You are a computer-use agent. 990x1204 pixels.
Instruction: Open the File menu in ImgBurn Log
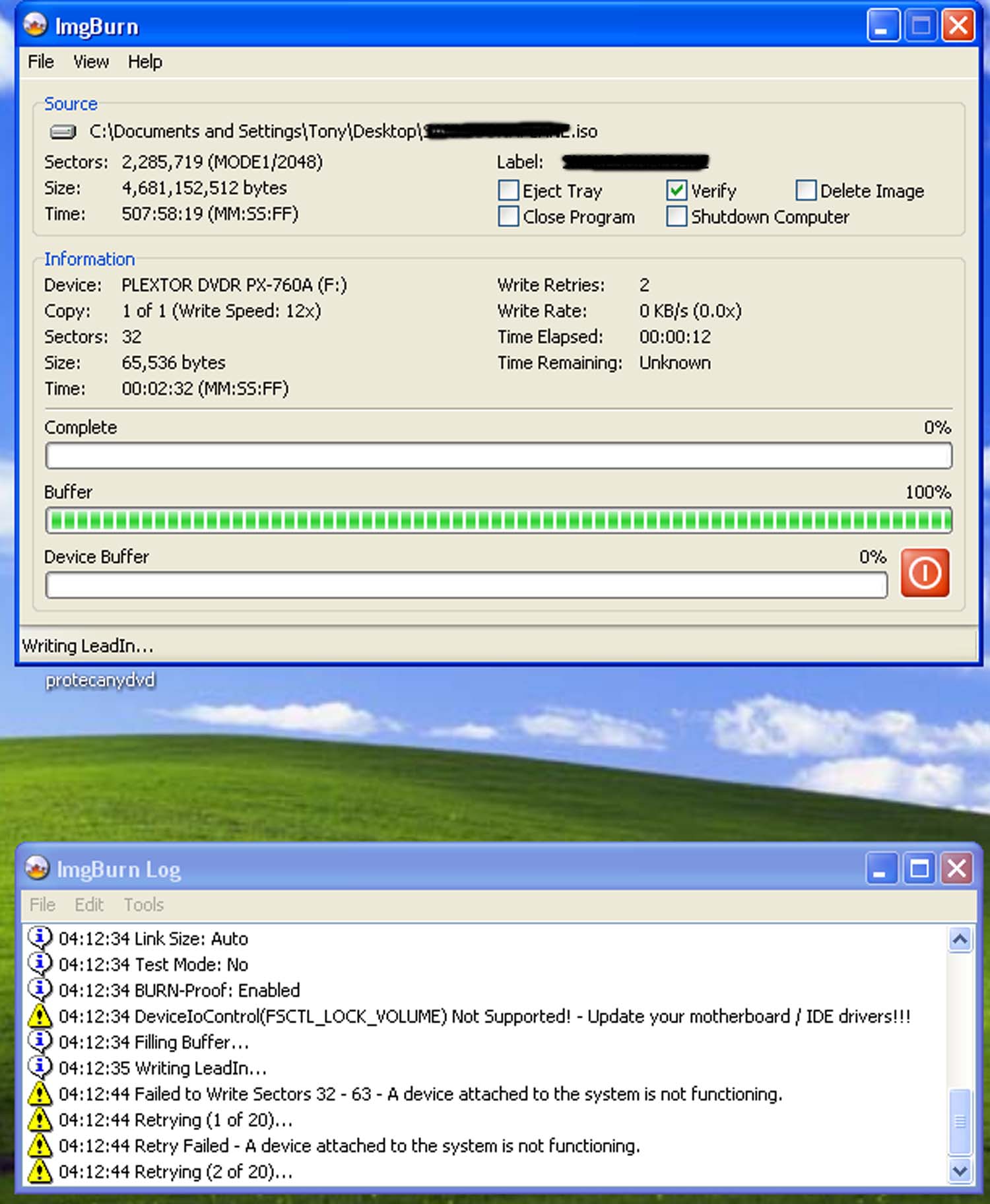pyautogui.click(x=42, y=905)
